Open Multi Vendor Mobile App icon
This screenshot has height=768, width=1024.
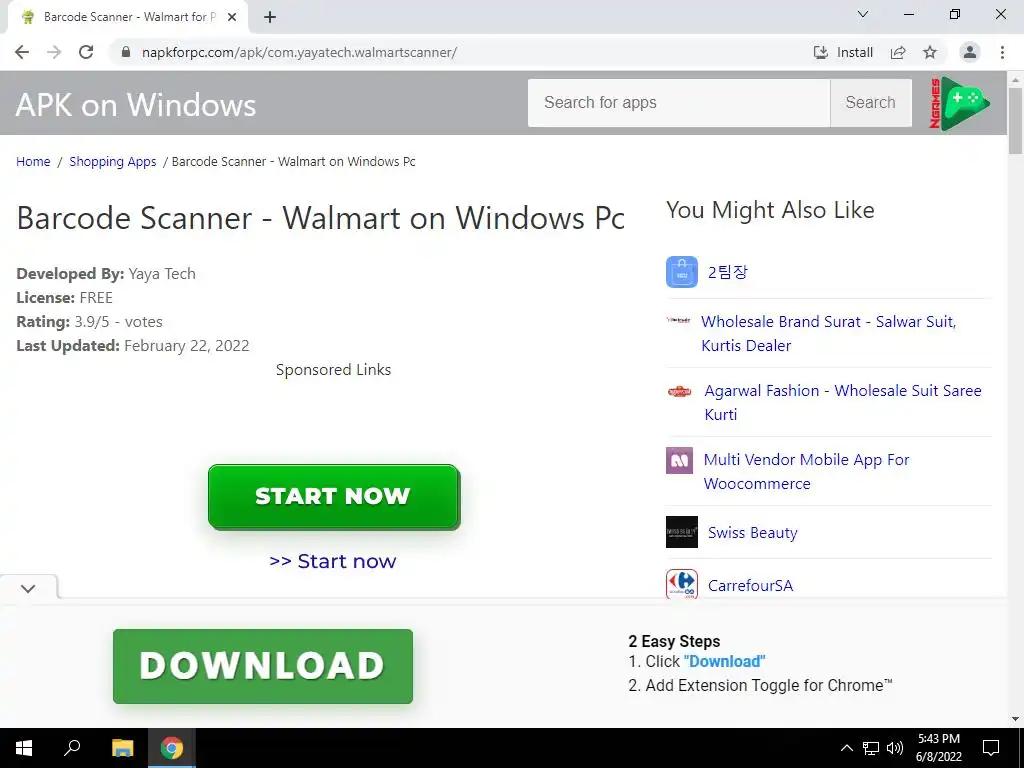click(x=679, y=461)
